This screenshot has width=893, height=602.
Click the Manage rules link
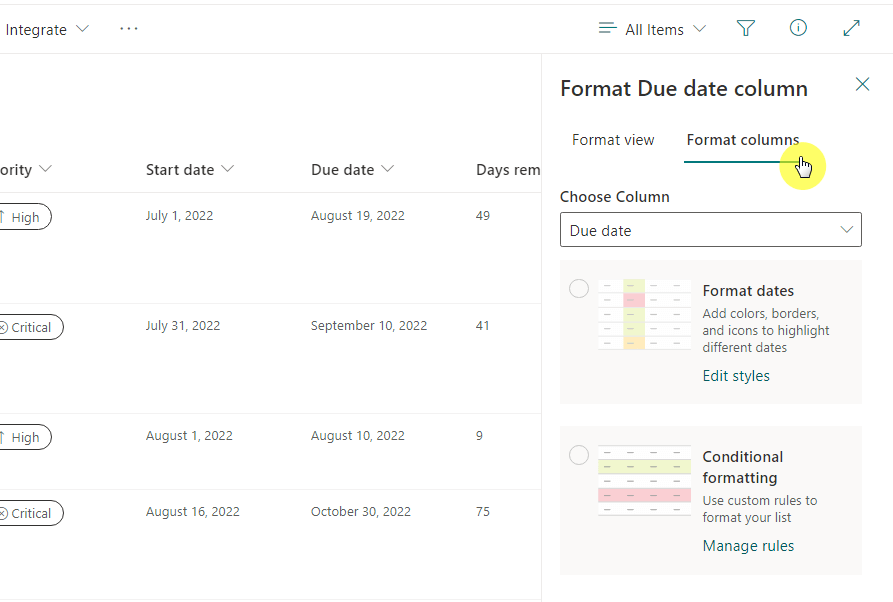(748, 546)
